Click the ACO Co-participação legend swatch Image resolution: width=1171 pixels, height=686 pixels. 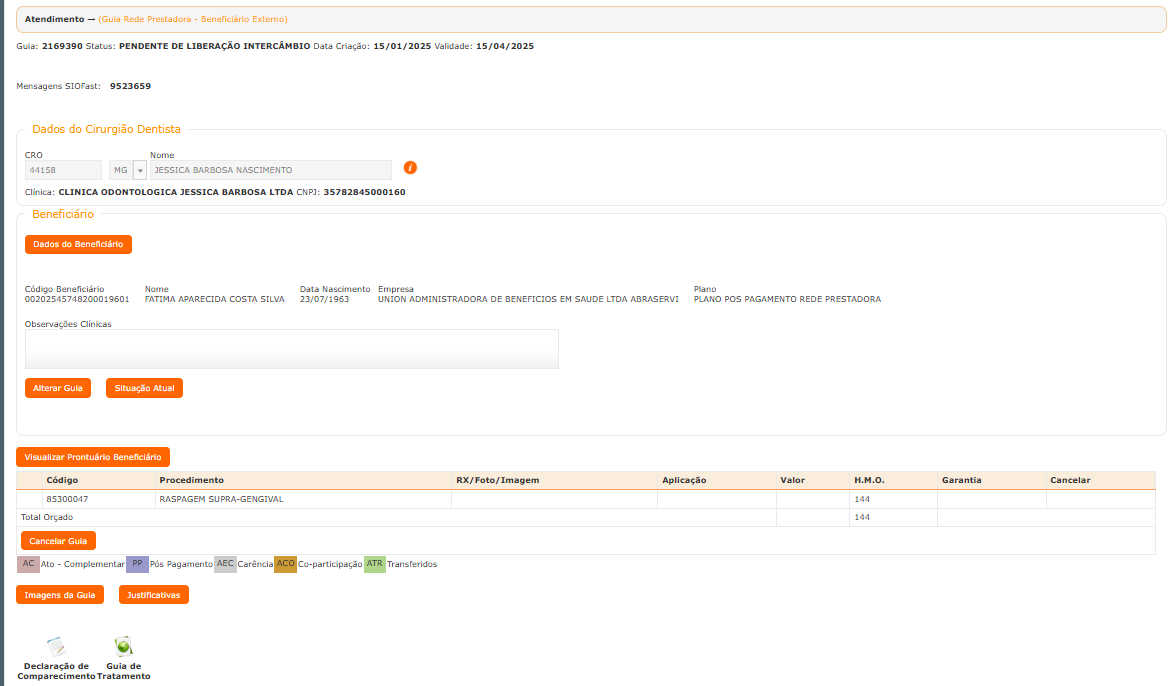(x=285, y=564)
